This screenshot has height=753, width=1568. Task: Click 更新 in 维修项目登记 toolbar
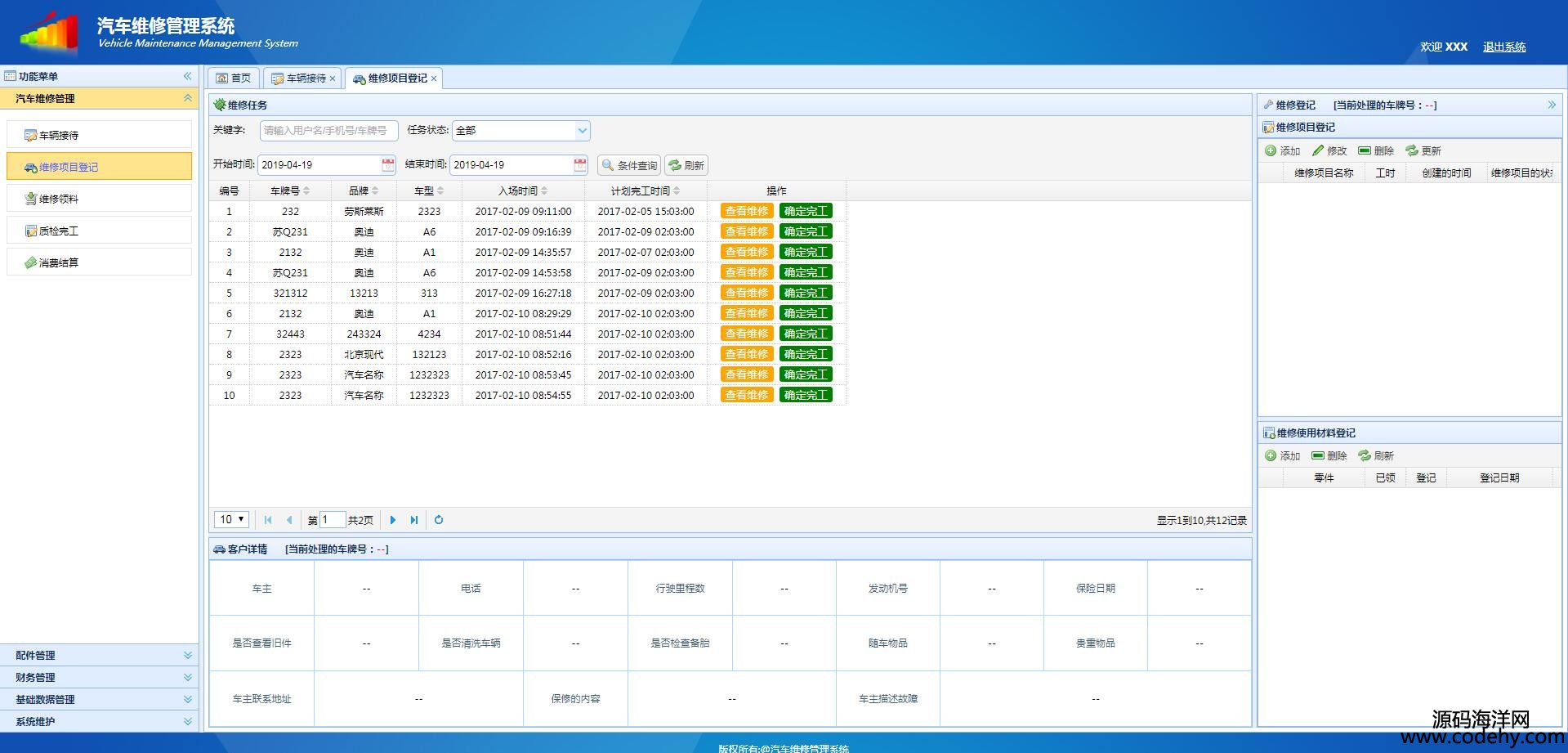1423,151
